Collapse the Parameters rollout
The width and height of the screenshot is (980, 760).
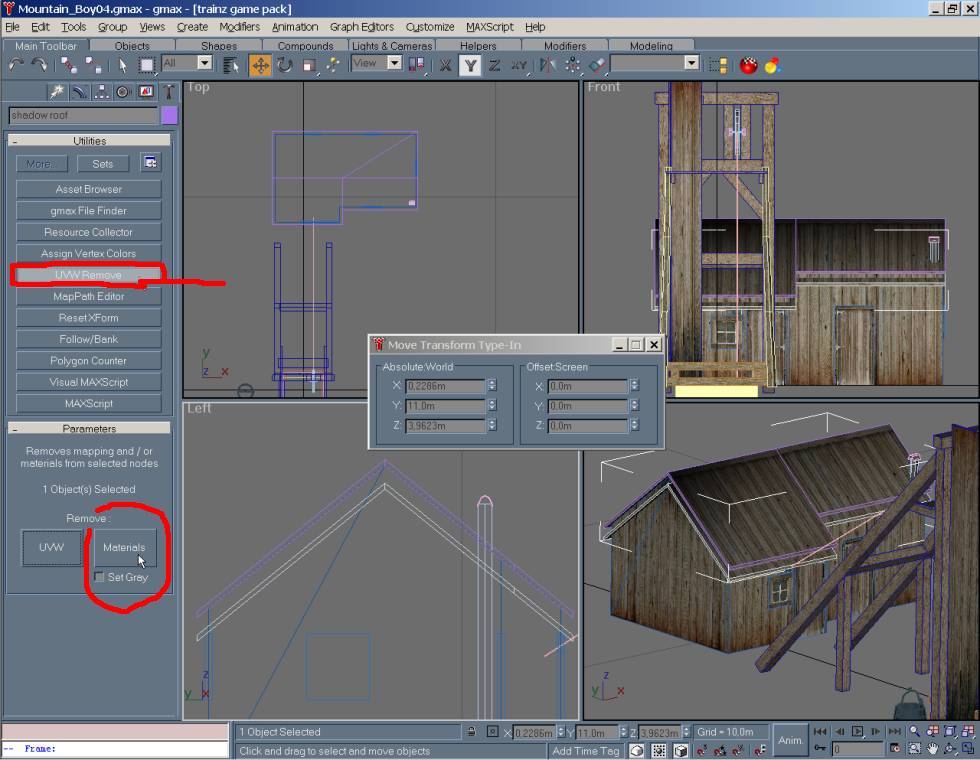tap(89, 428)
